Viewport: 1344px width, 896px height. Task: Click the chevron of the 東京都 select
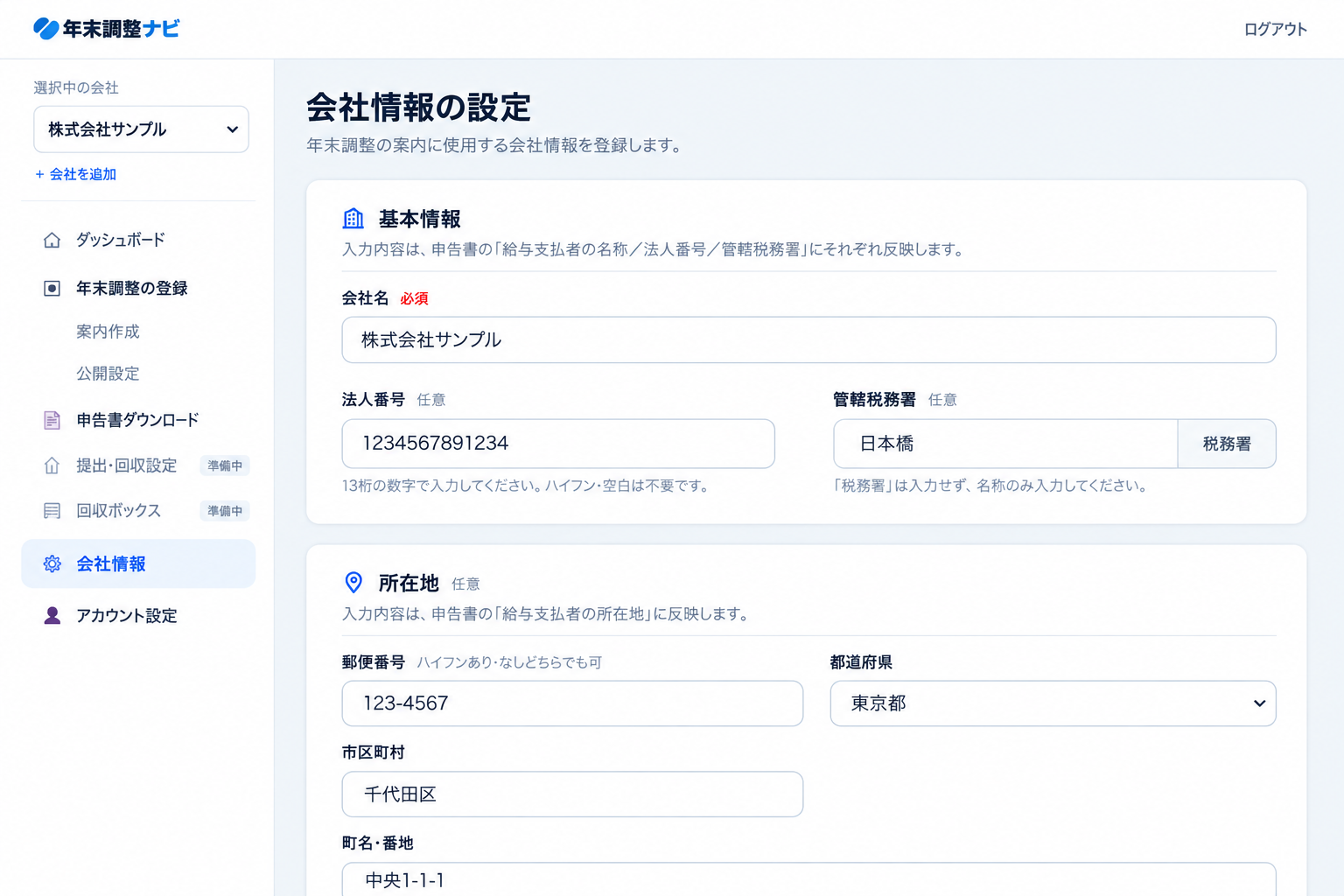[x=1259, y=703]
